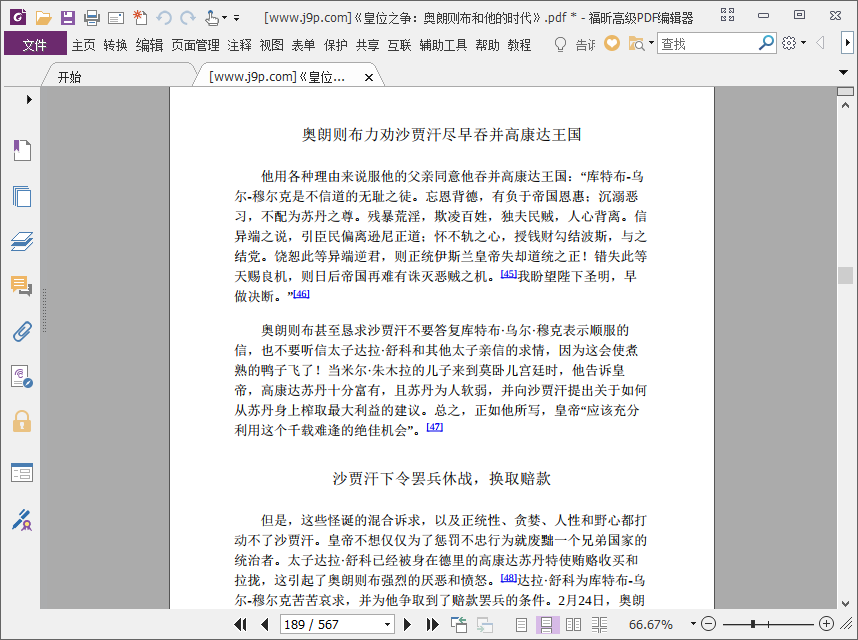Viewport: 858px width, 640px height.
Task: Open the security lock panel
Action: point(22,421)
